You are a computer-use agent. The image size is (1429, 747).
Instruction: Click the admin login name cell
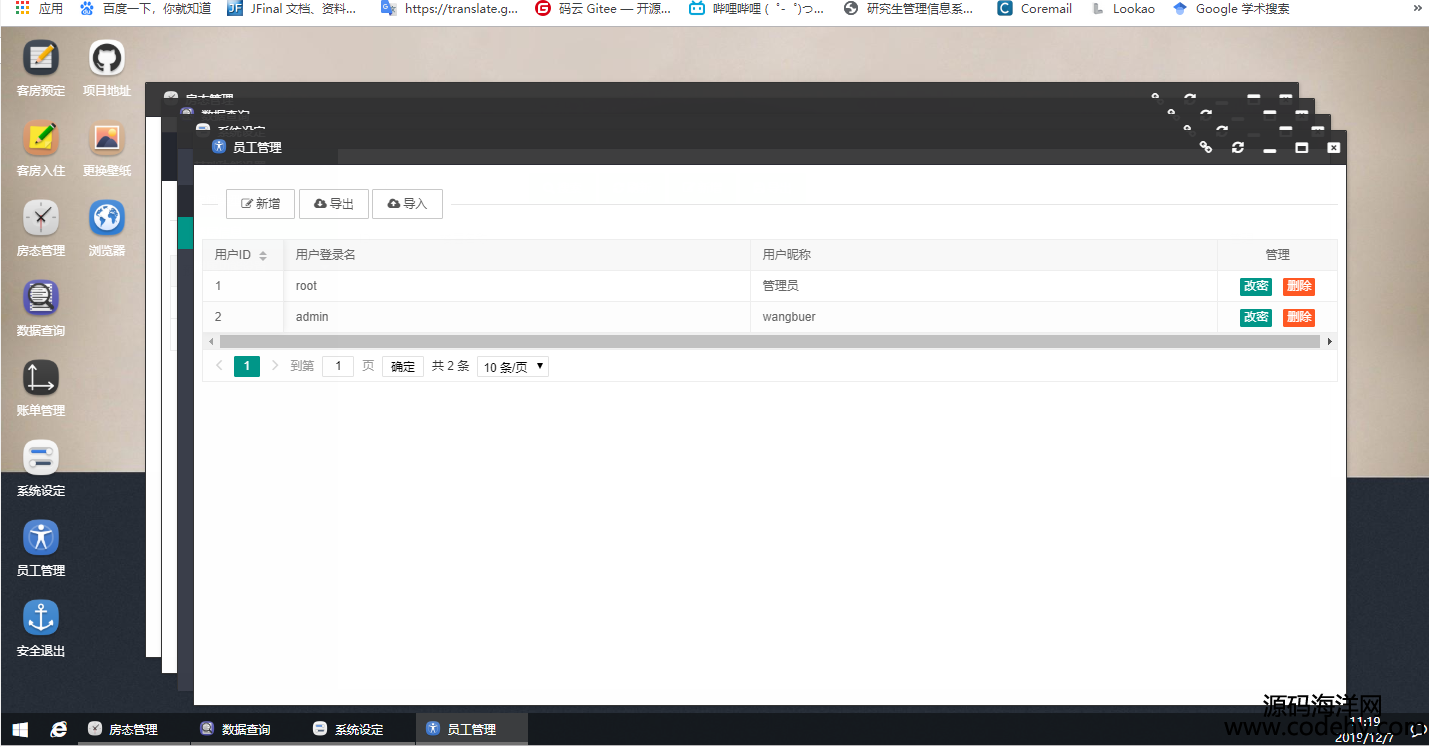point(517,317)
